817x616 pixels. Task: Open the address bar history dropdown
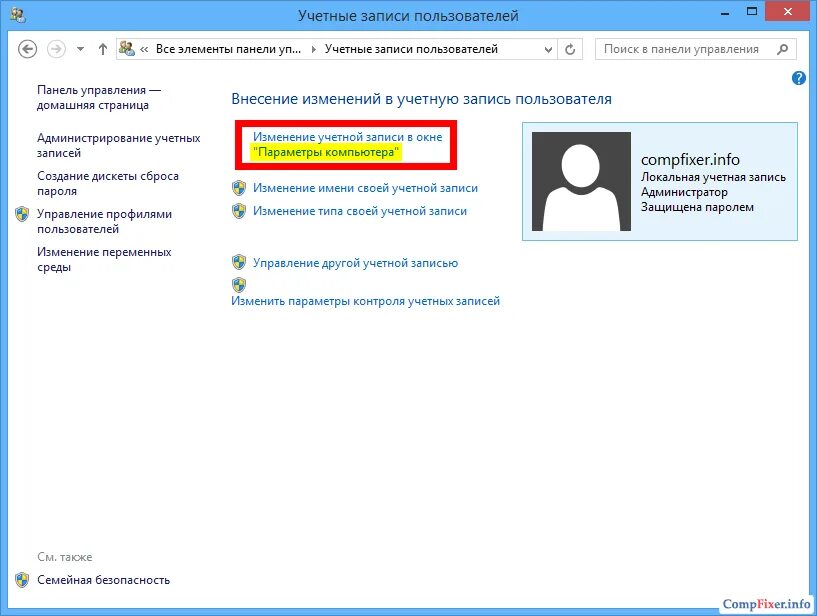pyautogui.click(x=548, y=50)
